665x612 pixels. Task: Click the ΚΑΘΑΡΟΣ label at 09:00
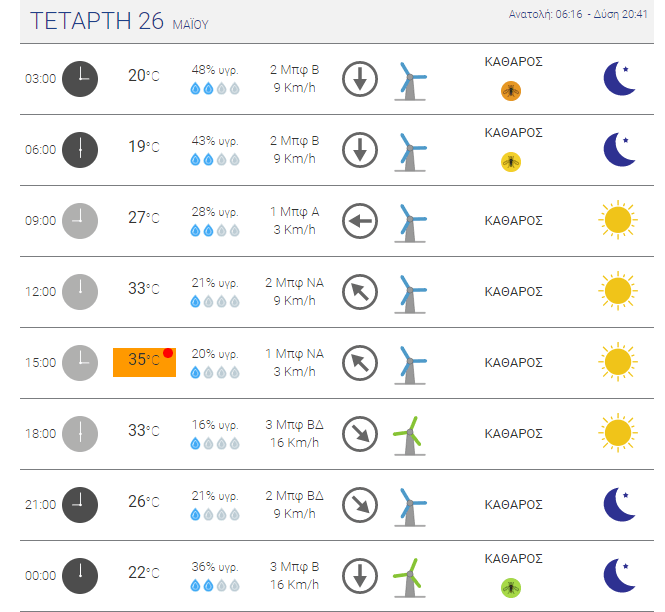(x=513, y=221)
